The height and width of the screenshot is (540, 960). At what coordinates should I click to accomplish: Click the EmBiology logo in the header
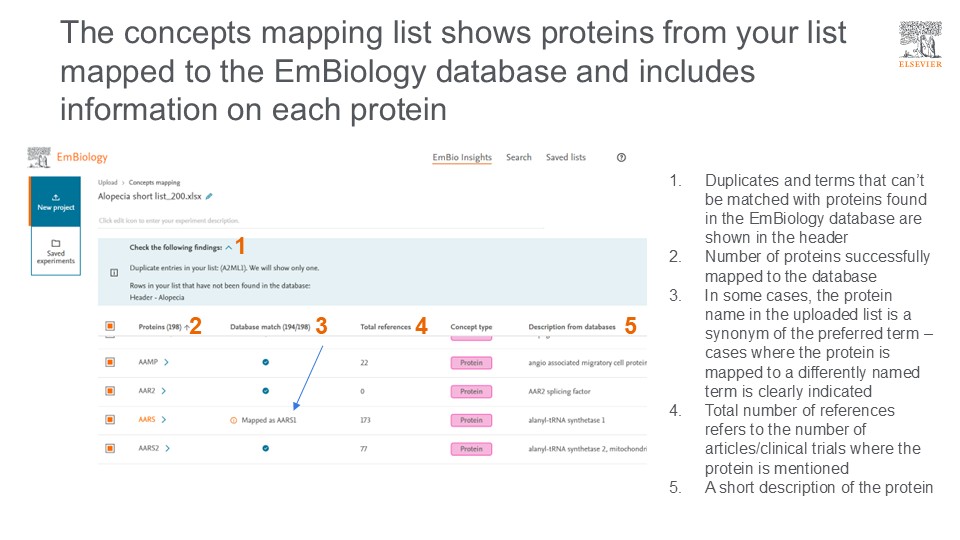click(68, 157)
